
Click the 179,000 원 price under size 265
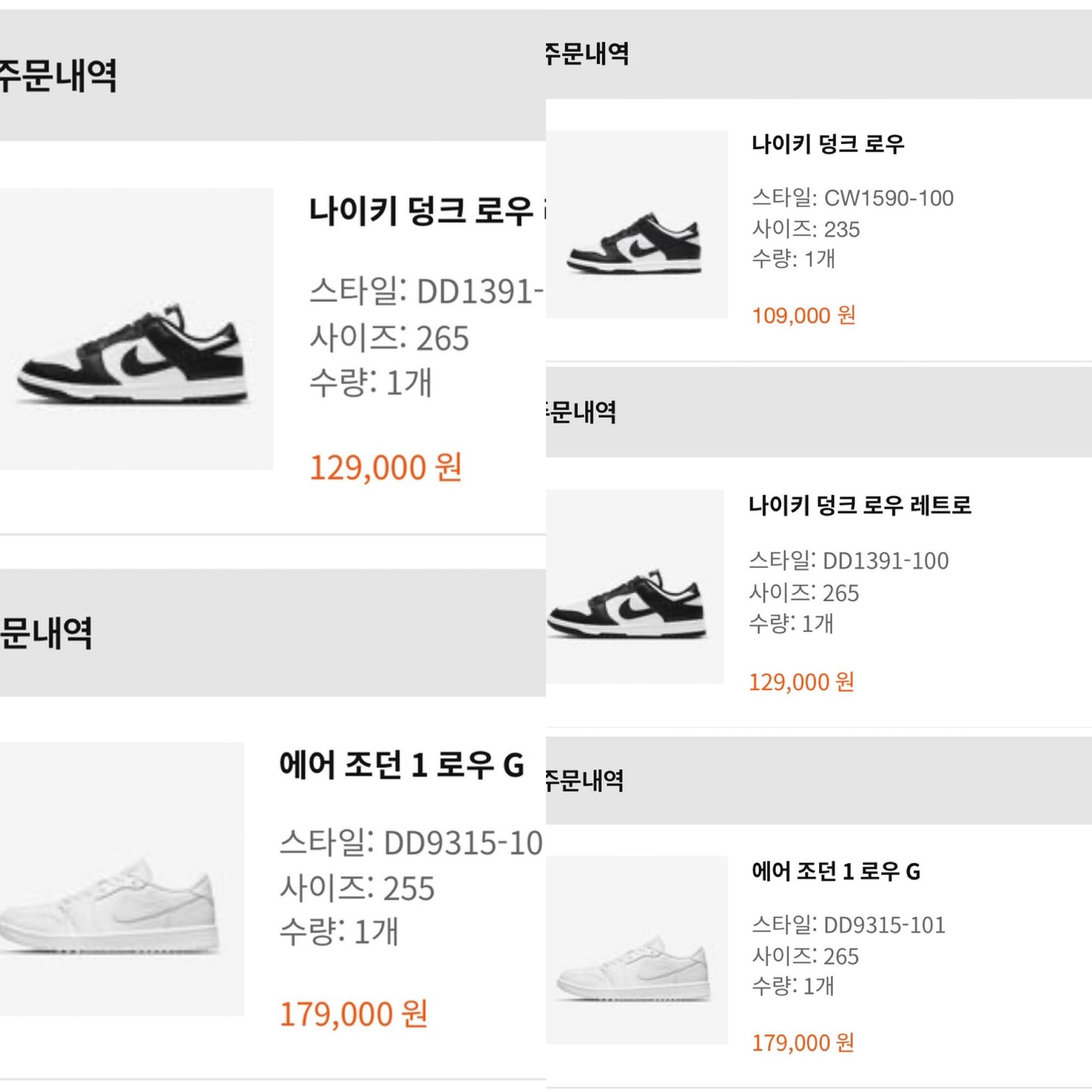[803, 1042]
